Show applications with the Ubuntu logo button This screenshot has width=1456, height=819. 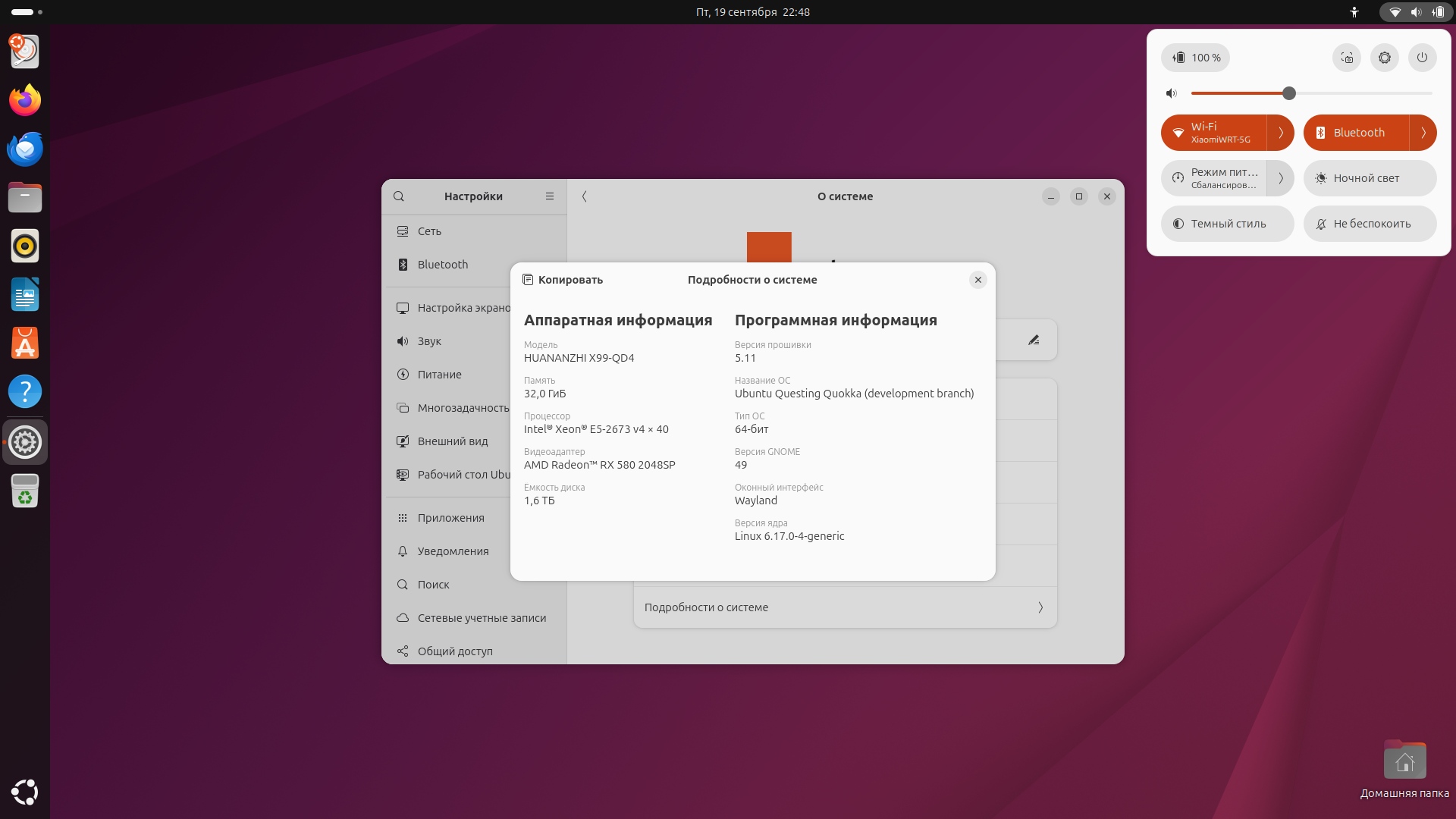pos(25,792)
